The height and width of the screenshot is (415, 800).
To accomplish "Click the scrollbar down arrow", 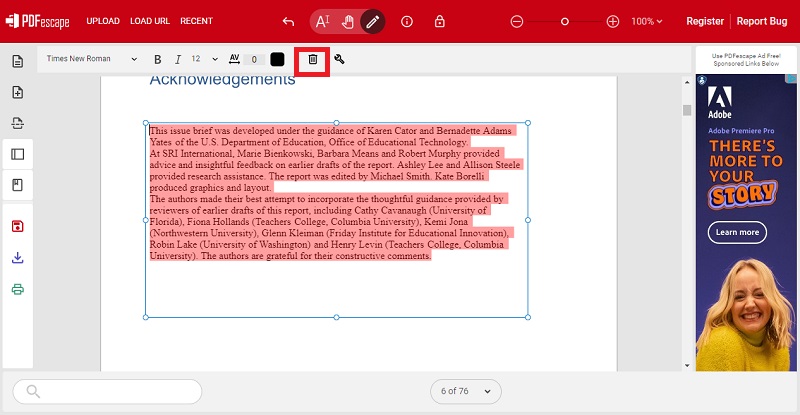I will coord(687,365).
